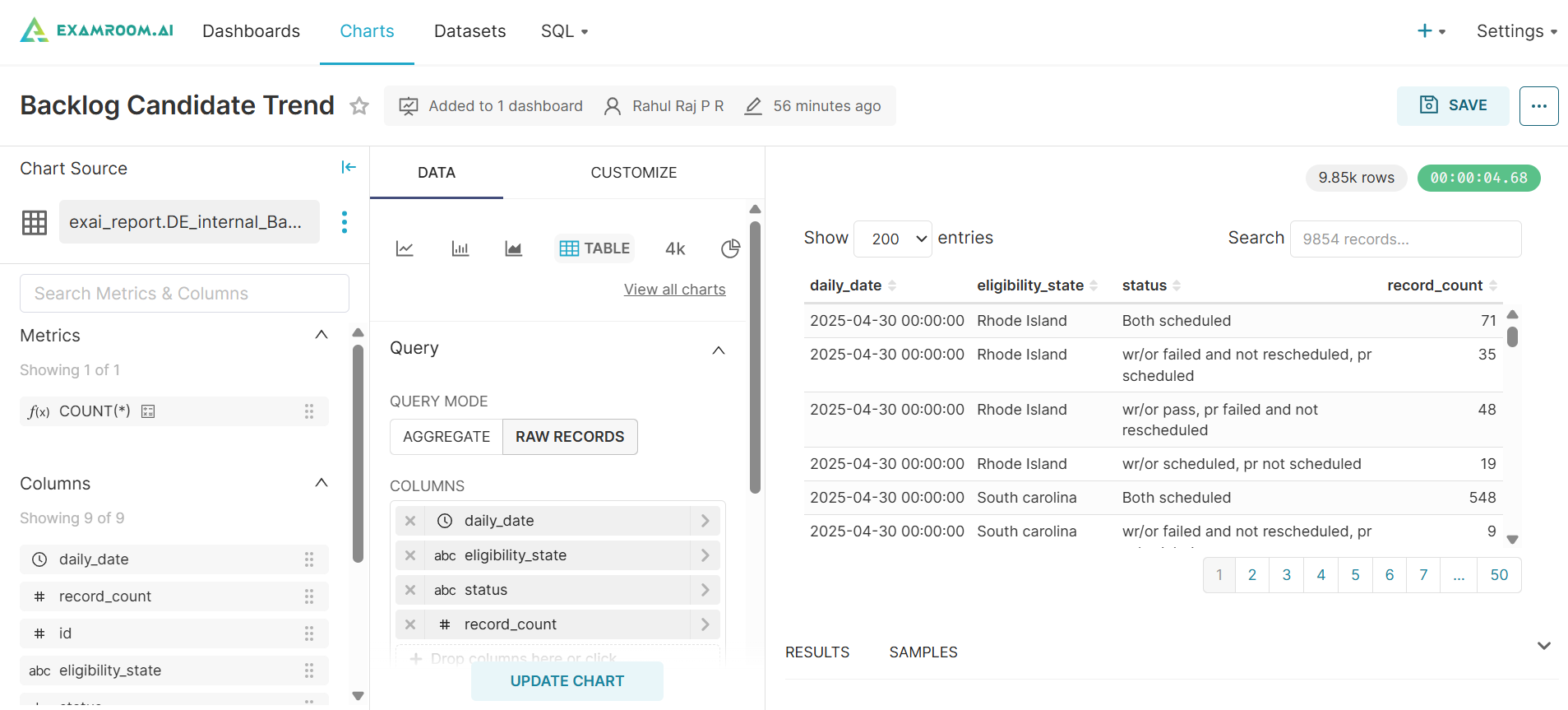Select the Big Number 4k chart icon
The image size is (1568, 710).
675,248
